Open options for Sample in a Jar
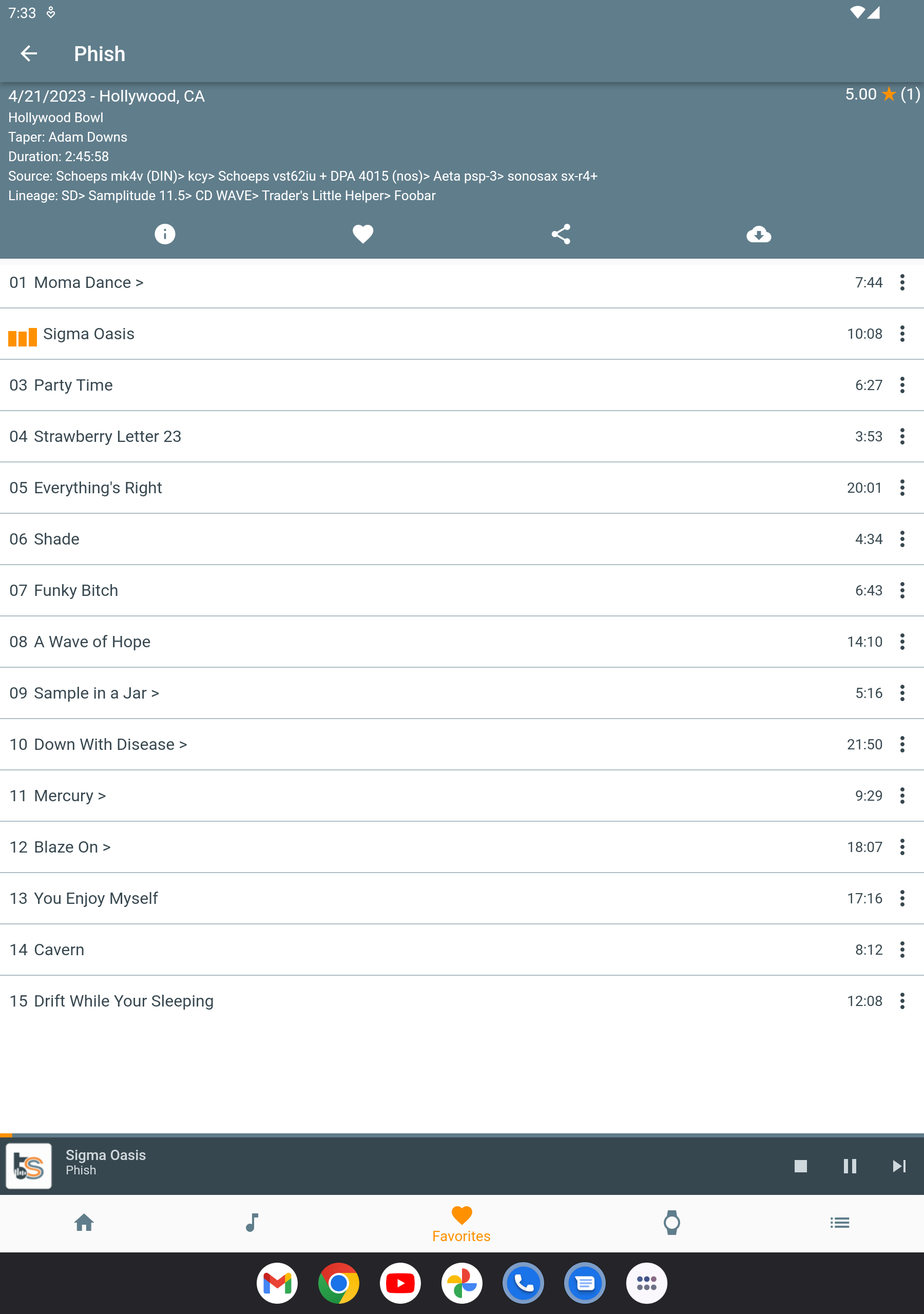Screen dimensions: 924x1314 (902, 693)
